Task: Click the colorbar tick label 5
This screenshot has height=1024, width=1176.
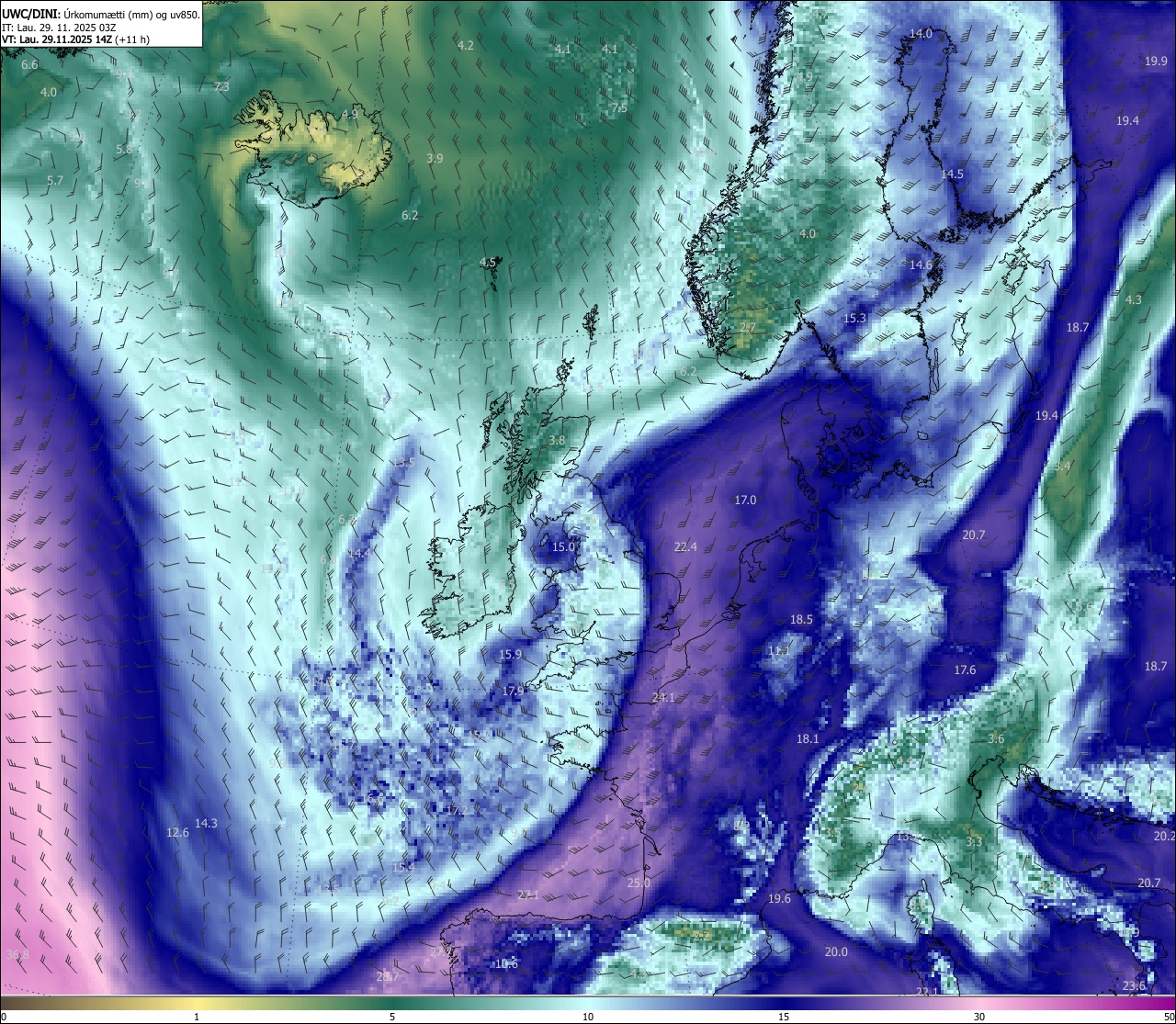Action: (x=392, y=1017)
